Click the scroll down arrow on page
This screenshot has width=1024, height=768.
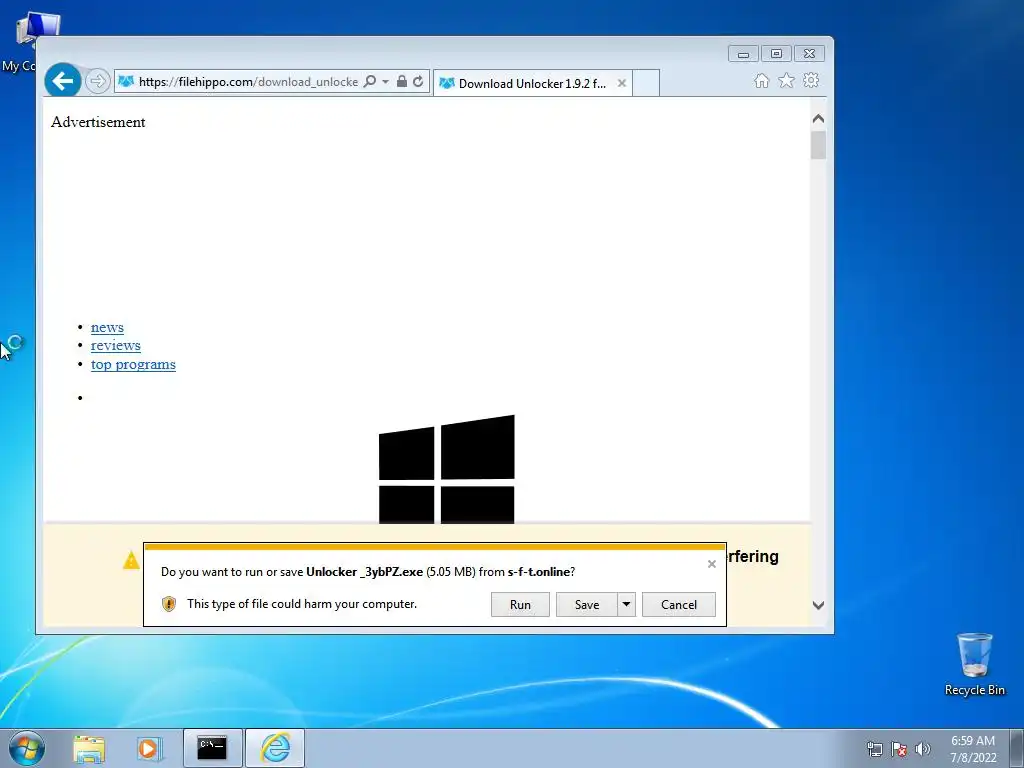[818, 605]
